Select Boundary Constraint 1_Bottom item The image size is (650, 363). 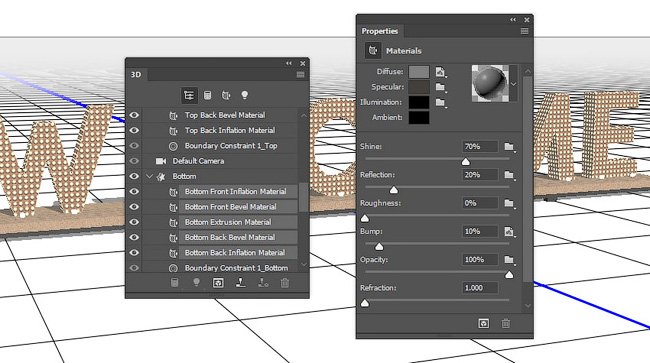[x=236, y=268]
